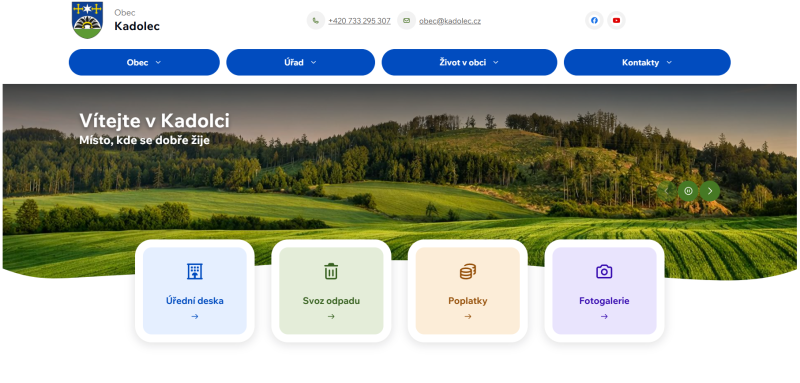Click the Kadolec coat of arms logo
This screenshot has width=800, height=383.
tap(88, 20)
